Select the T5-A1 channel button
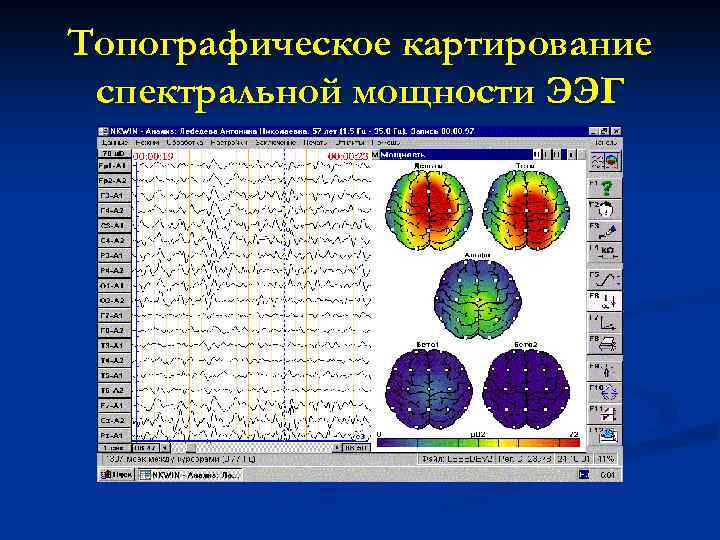The image size is (720, 540). (x=114, y=376)
